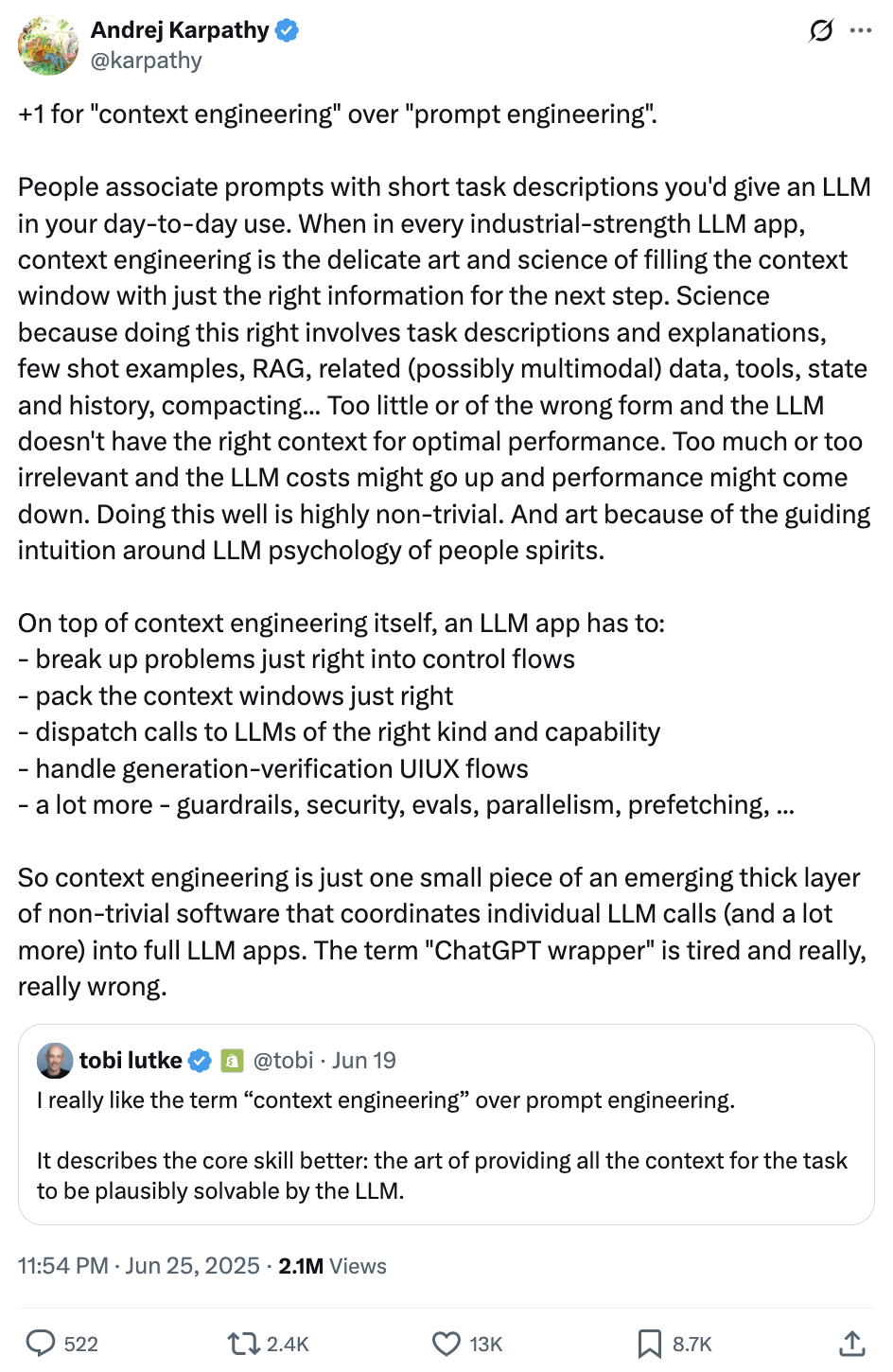Click tobi lutke's blue verified badge
The image size is (893, 1372).
(x=200, y=1061)
